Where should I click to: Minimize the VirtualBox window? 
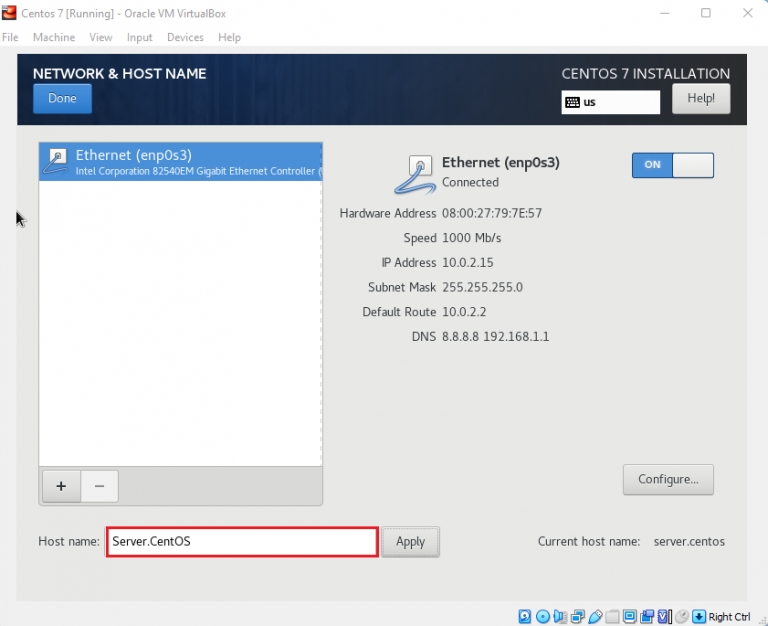pyautogui.click(x=665, y=13)
